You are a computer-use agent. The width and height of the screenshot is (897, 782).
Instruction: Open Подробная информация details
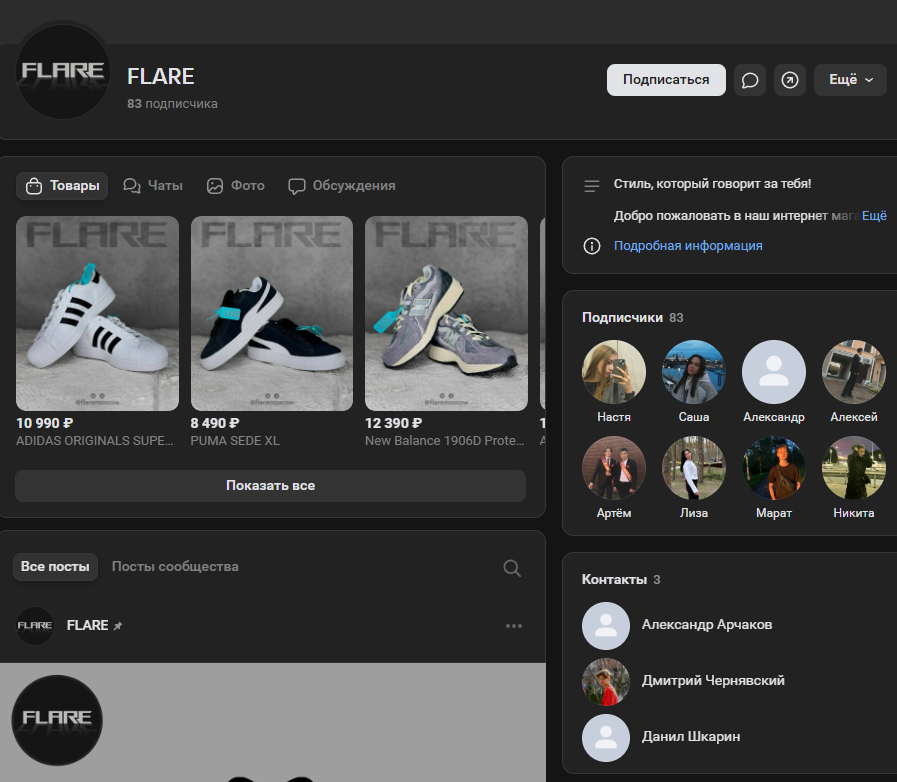pos(688,246)
